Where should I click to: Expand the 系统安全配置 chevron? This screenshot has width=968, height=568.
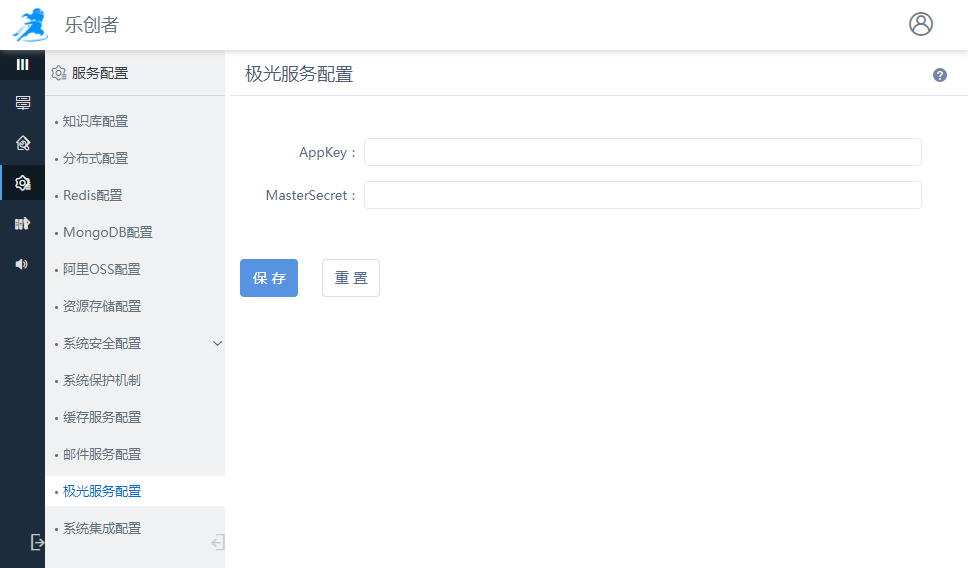217,343
